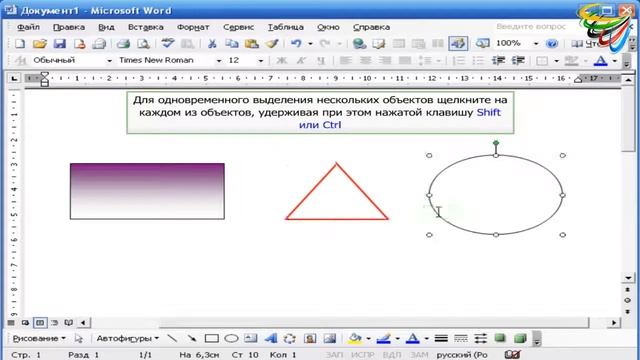The image size is (640, 360).
Task: Open fill color dropdown arrow
Action: tap(368, 338)
